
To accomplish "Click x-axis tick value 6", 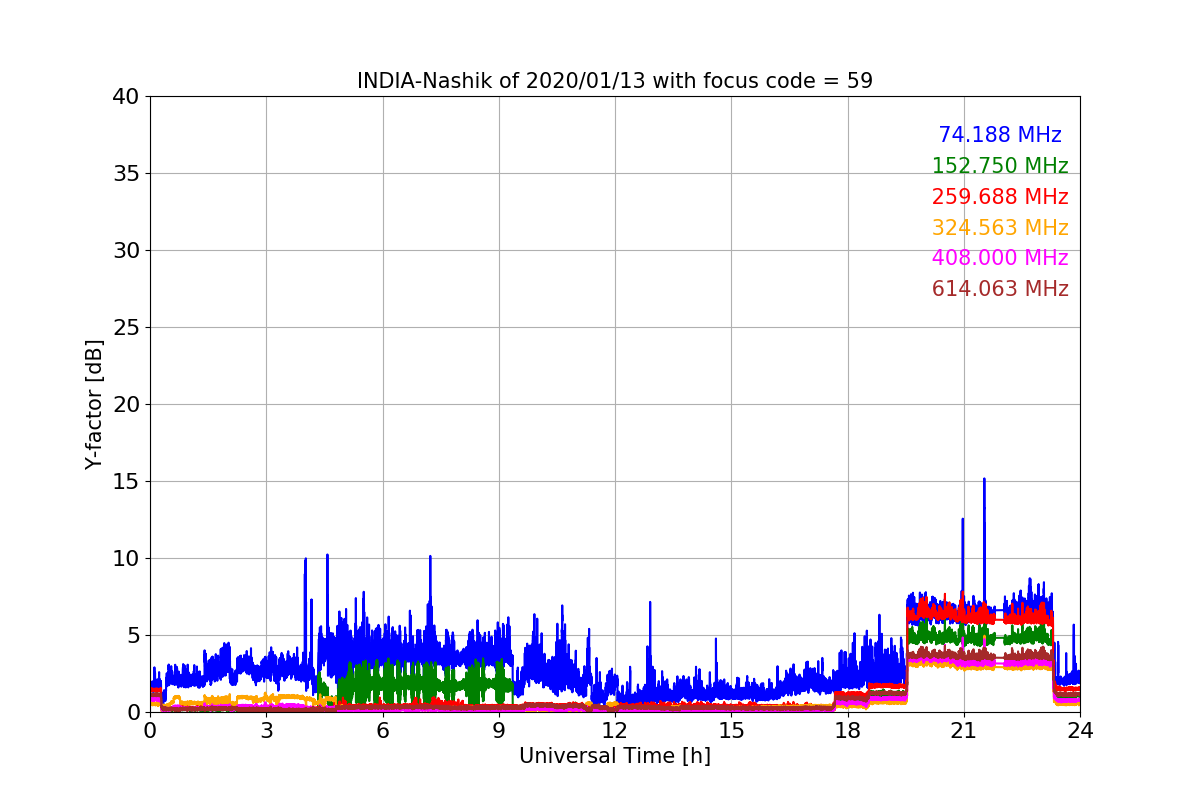I will [x=383, y=731].
